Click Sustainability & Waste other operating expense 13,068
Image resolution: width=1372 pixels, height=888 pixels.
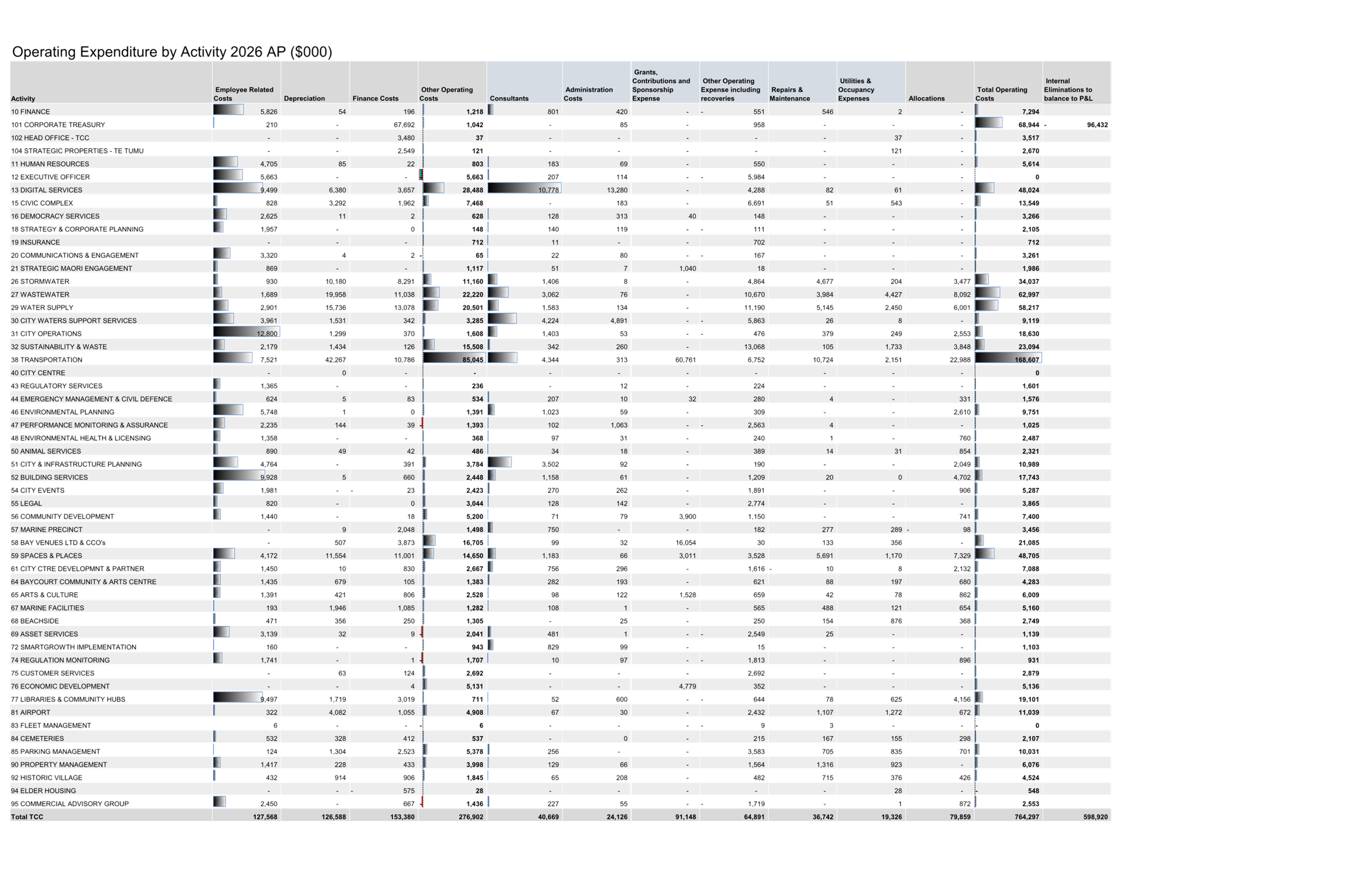(754, 347)
